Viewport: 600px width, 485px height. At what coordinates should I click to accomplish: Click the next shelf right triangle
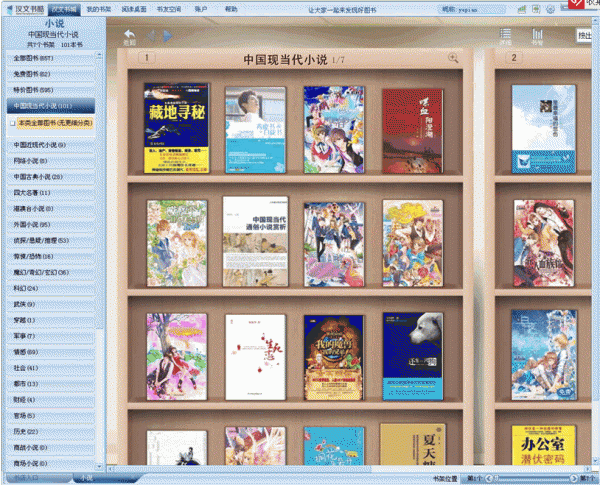click(168, 36)
